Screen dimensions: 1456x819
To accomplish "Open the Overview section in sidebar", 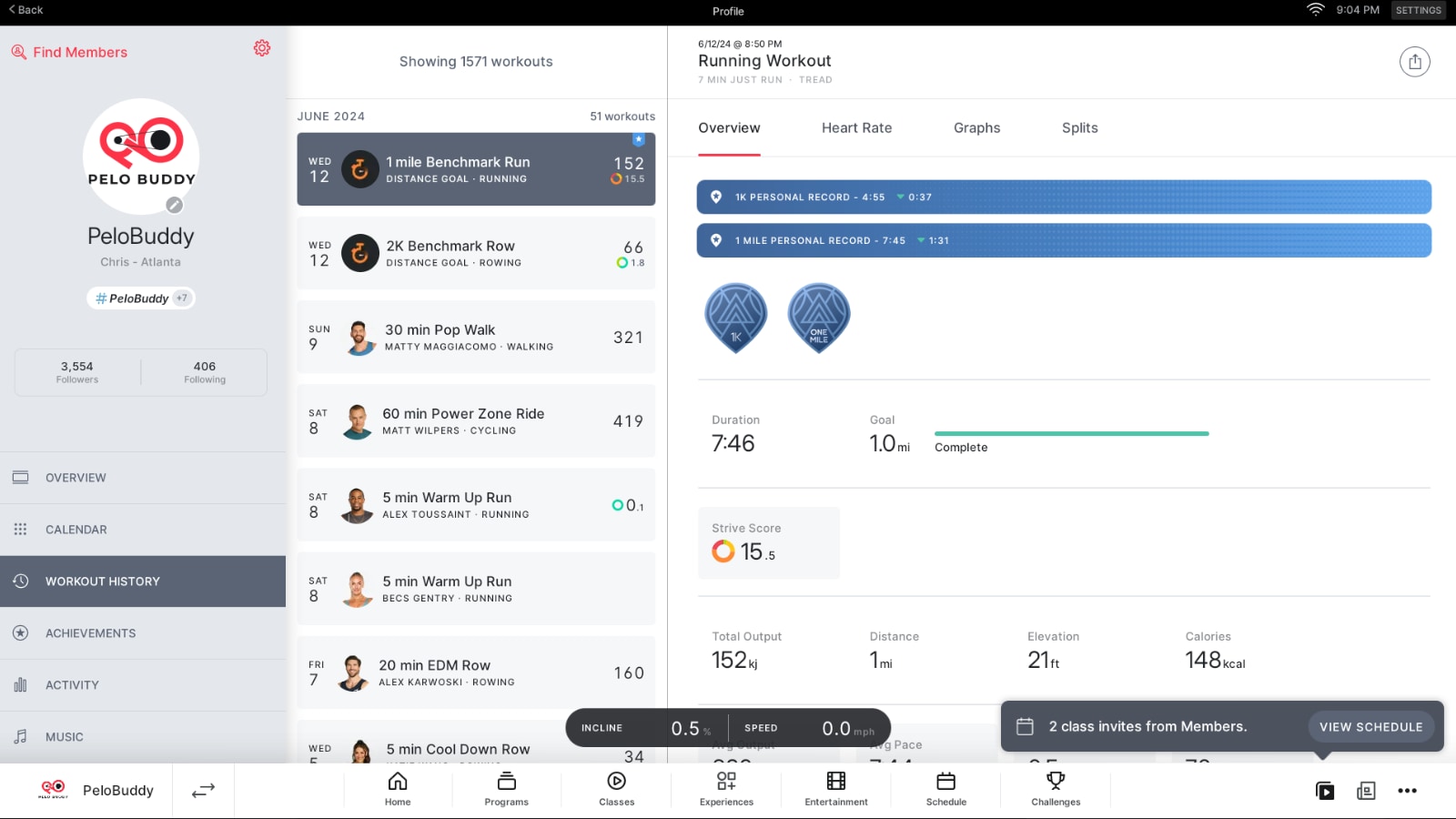I will point(143,478).
